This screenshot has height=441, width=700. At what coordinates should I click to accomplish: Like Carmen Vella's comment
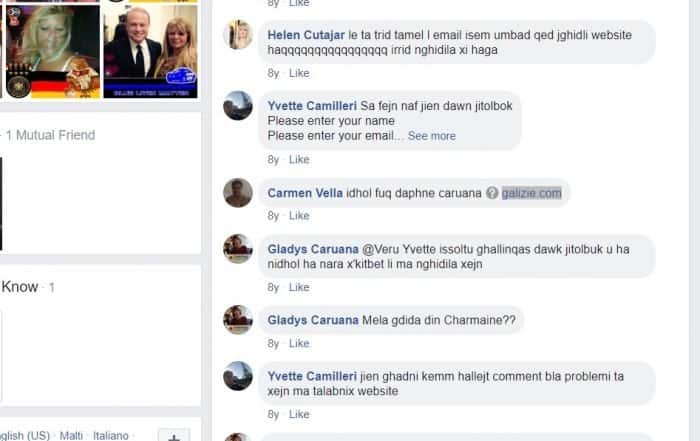[x=299, y=216]
